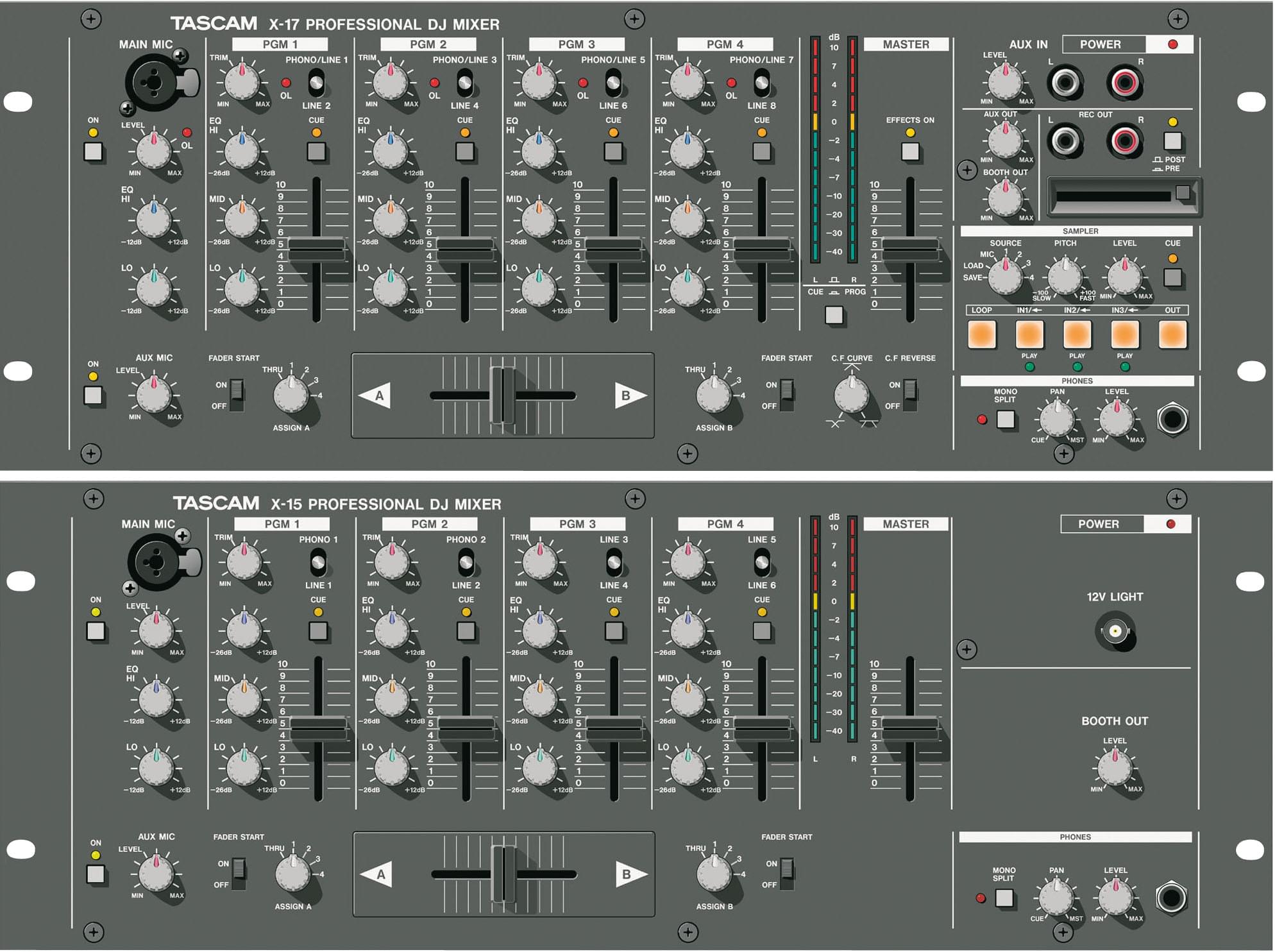This screenshot has height=952, width=1275.
Task: Click the X-17 C.F CURVE knob
Action: (852, 395)
